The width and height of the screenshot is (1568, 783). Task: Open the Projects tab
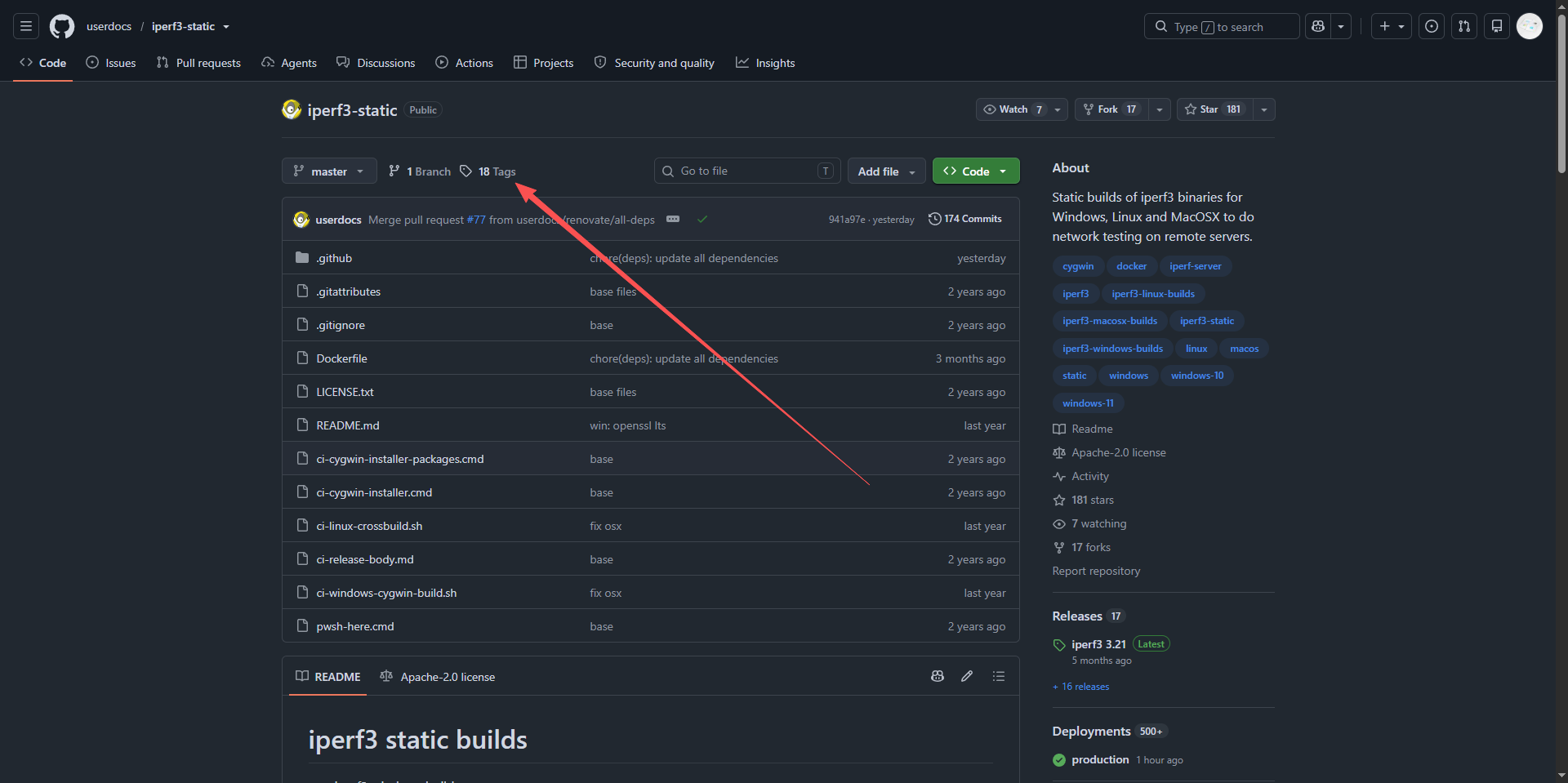[544, 63]
